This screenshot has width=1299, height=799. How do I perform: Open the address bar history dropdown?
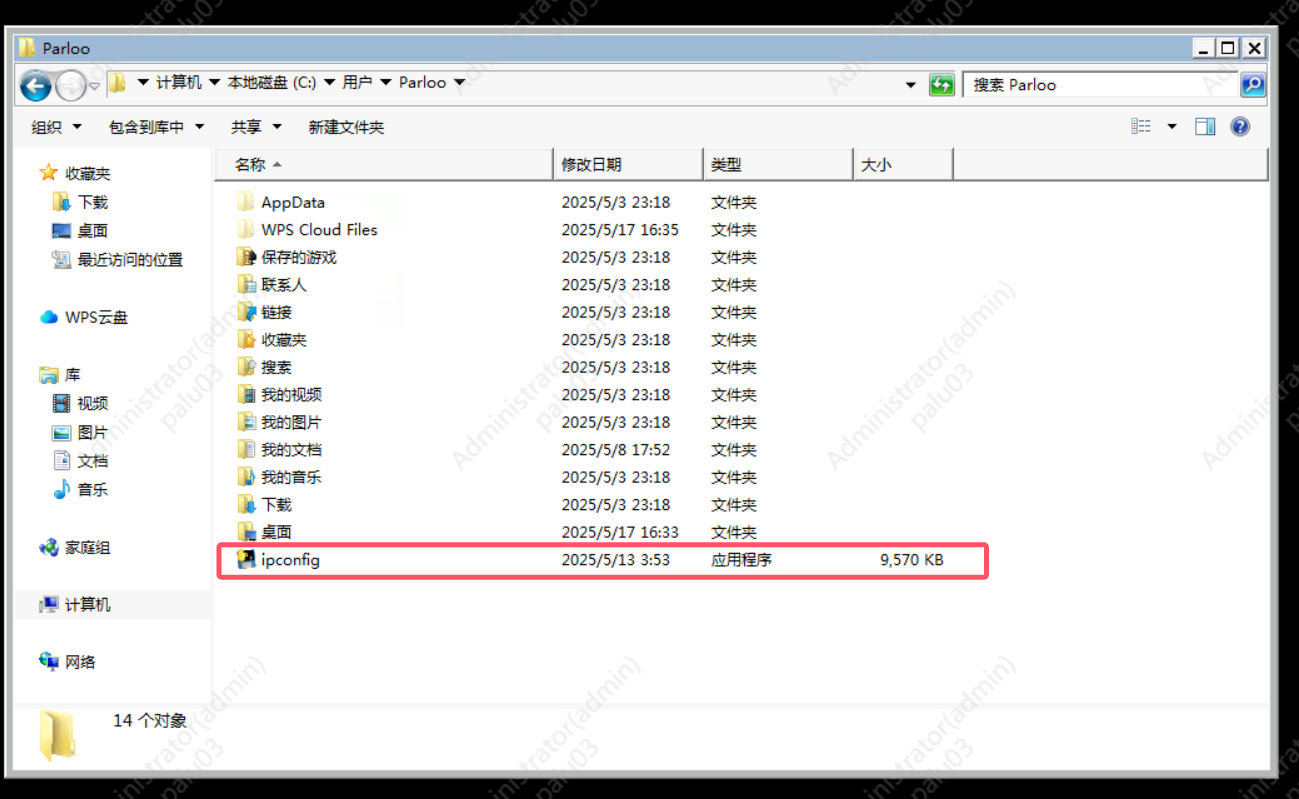tap(910, 85)
